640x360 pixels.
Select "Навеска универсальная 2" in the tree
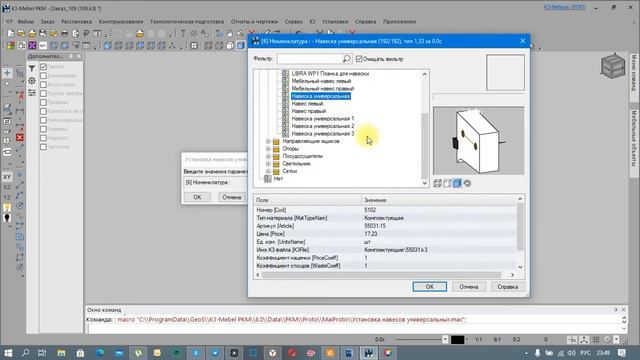pyautogui.click(x=322, y=126)
